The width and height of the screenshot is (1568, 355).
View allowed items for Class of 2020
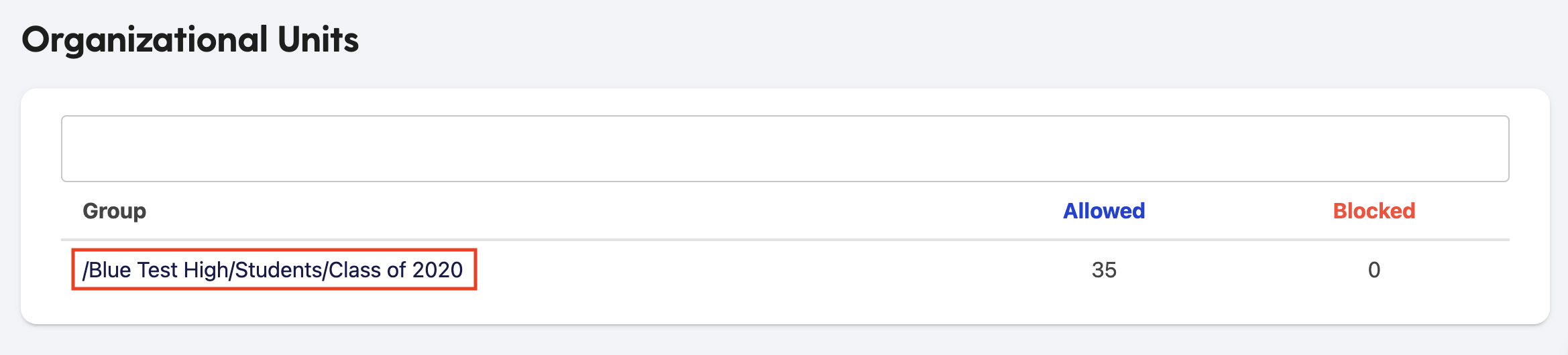tap(1104, 270)
